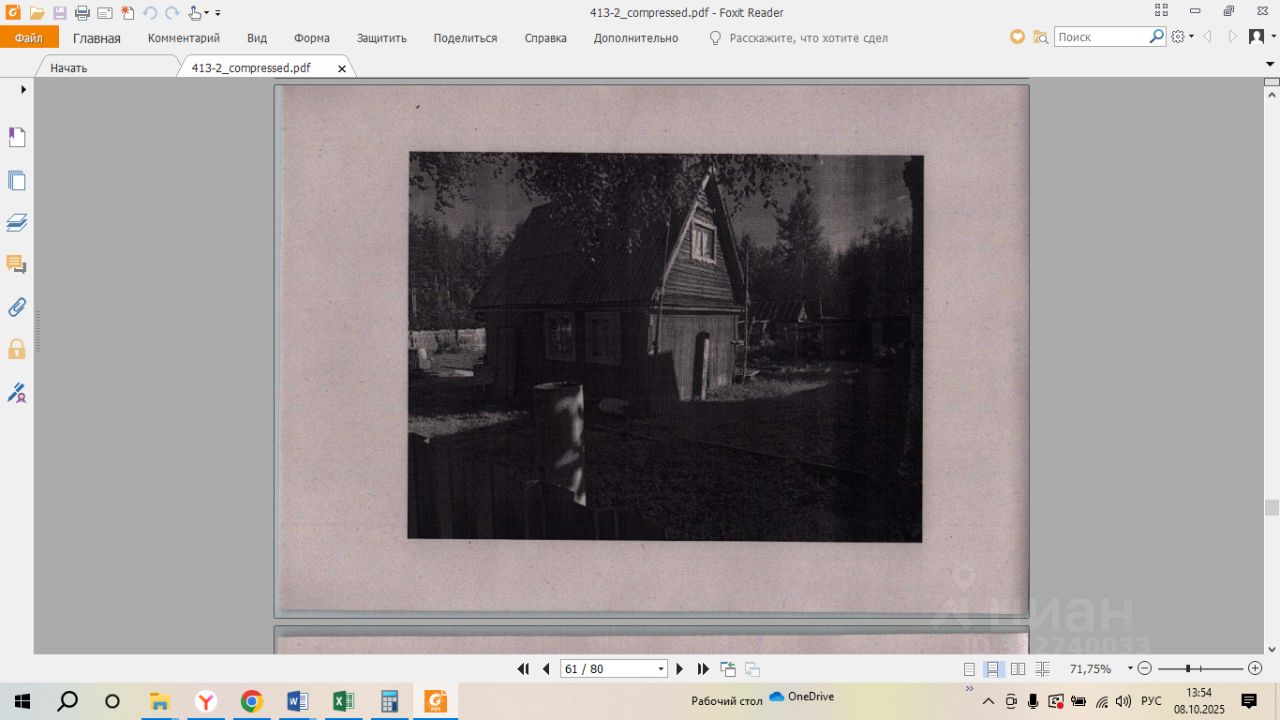The width and height of the screenshot is (1280, 720).
Task: Open the Digital signatures panel
Action: pos(17,392)
